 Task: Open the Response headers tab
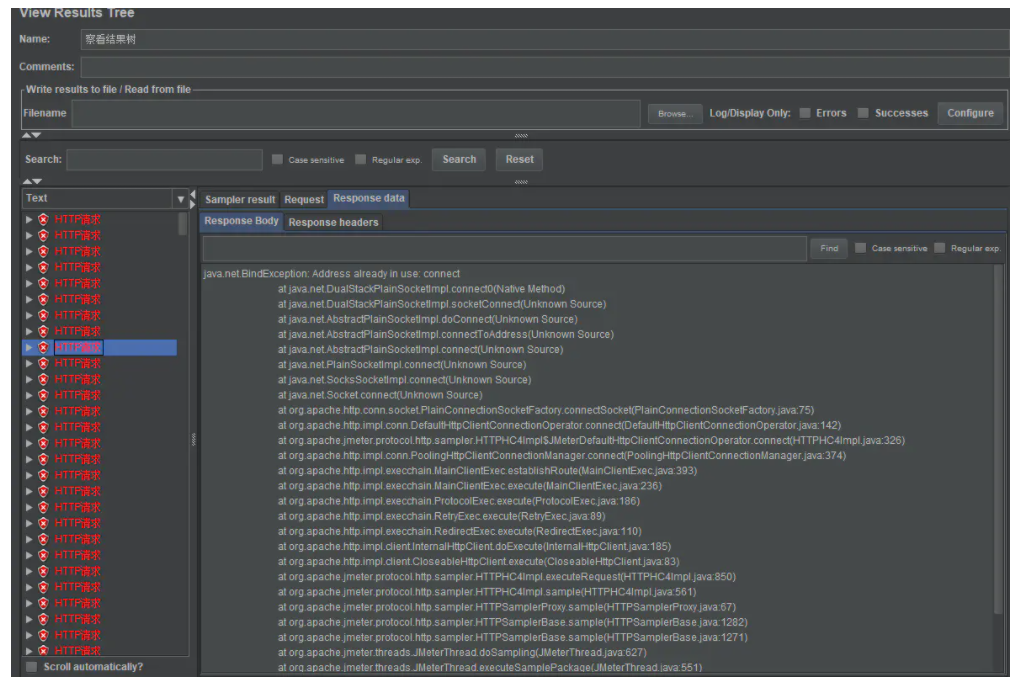333,222
